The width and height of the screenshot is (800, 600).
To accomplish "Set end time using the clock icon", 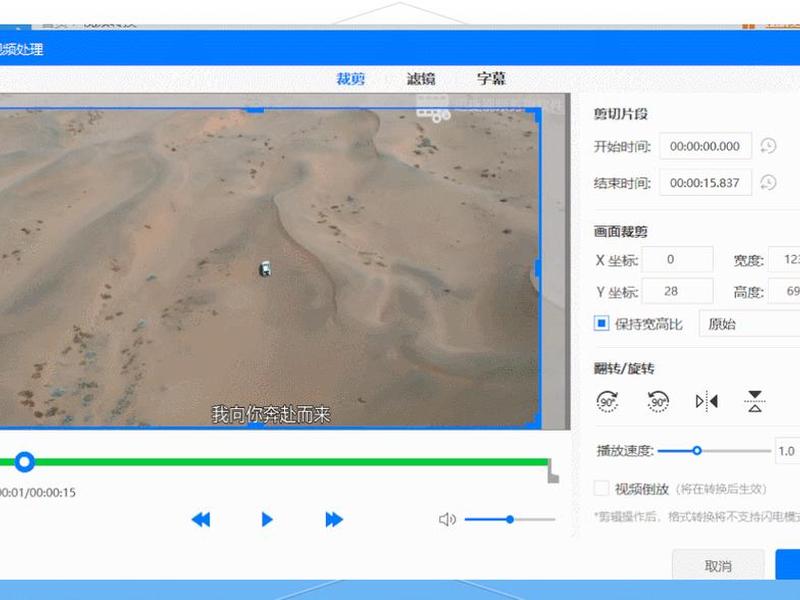I will point(768,183).
